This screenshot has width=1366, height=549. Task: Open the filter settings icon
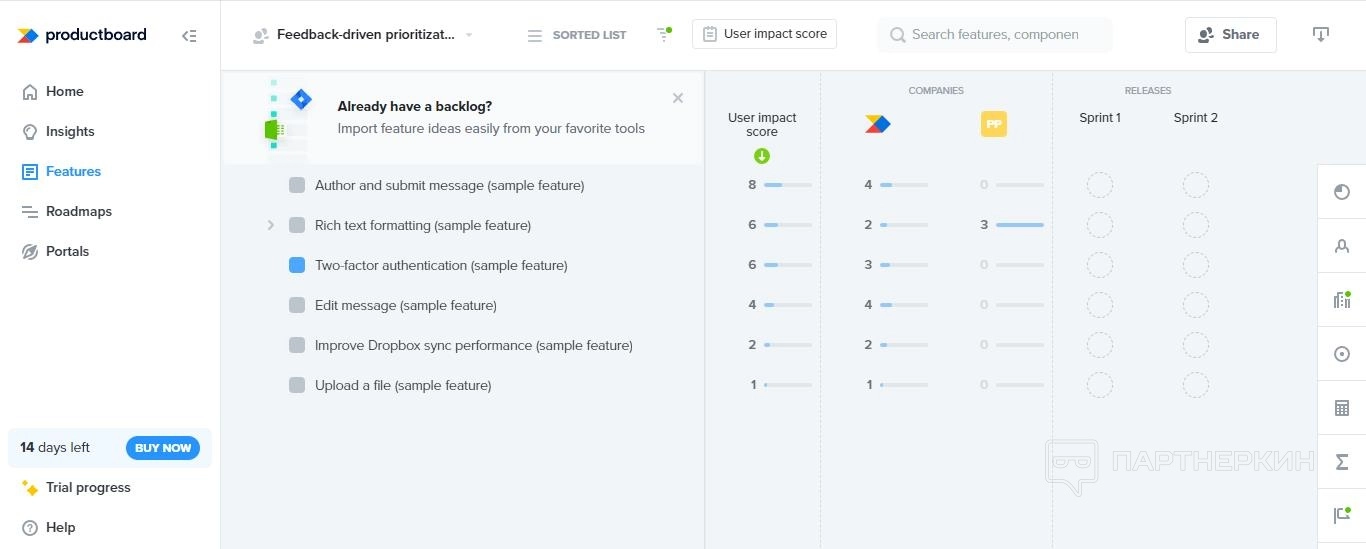(663, 34)
